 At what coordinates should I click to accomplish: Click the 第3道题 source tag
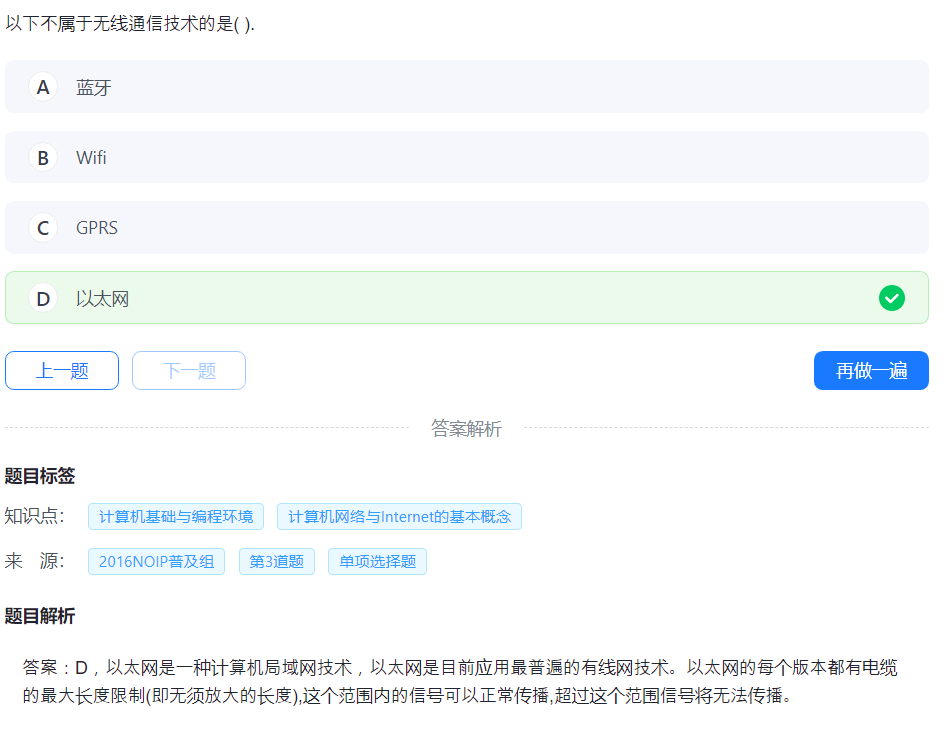(x=277, y=562)
